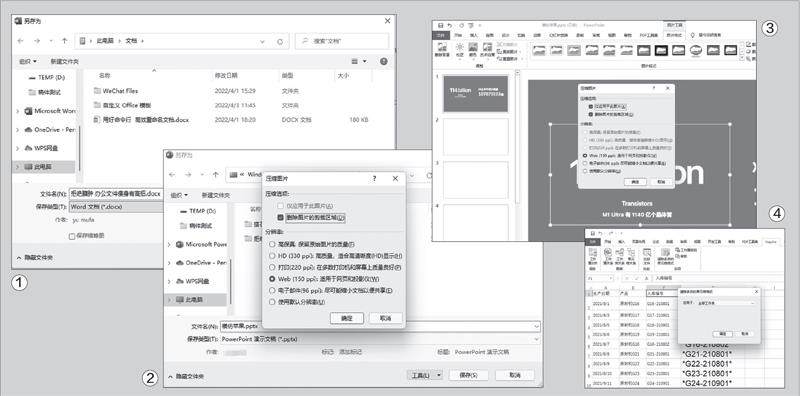The image size is (800, 396).
Task: Select HD (330 ppi) radio in Save As 压缩图片 dialog
Action: [272, 256]
